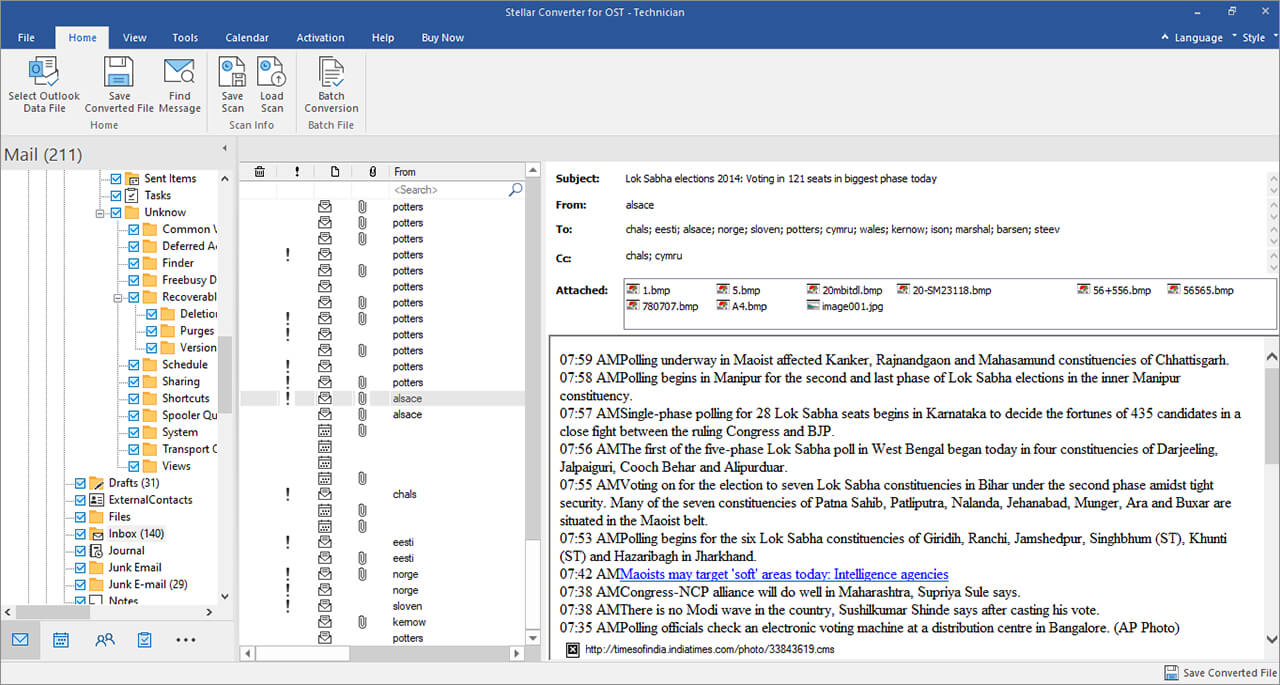Screen dimensions: 1280x685
Task: Click Load Scan icon
Action: pos(272,85)
